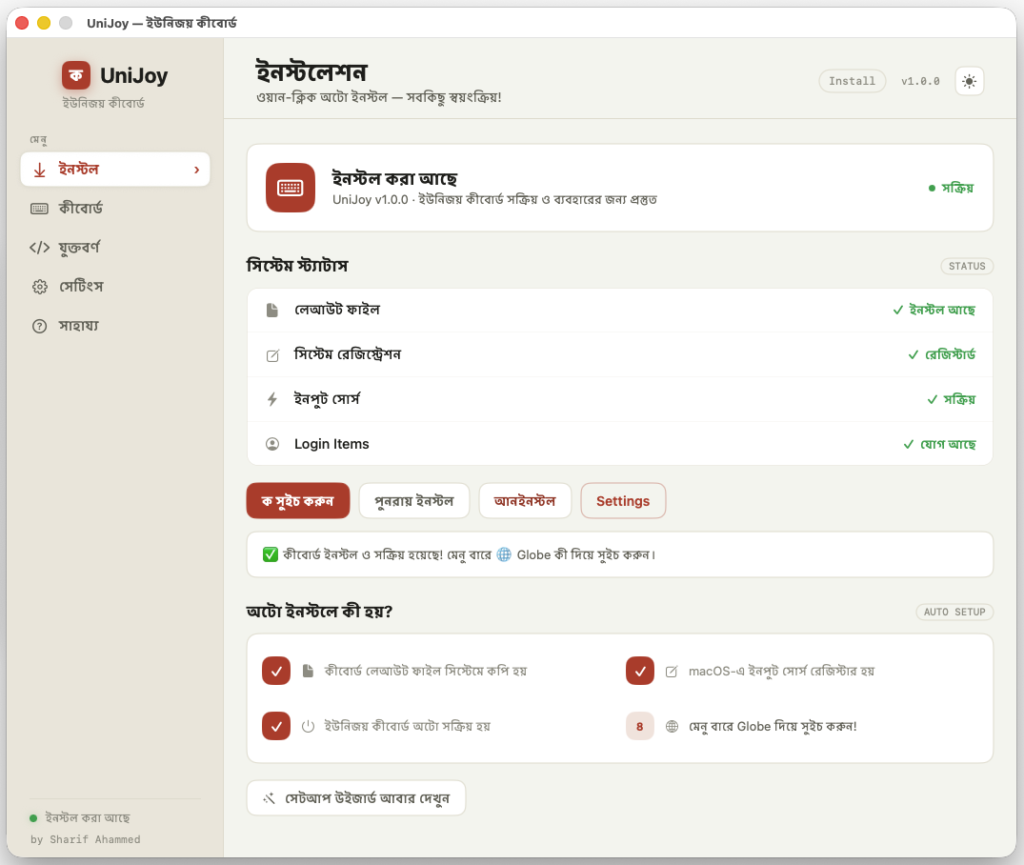Viewport: 1024px width, 865px height.
Task: Toggle theme with the sun icon button
Action: (x=969, y=81)
